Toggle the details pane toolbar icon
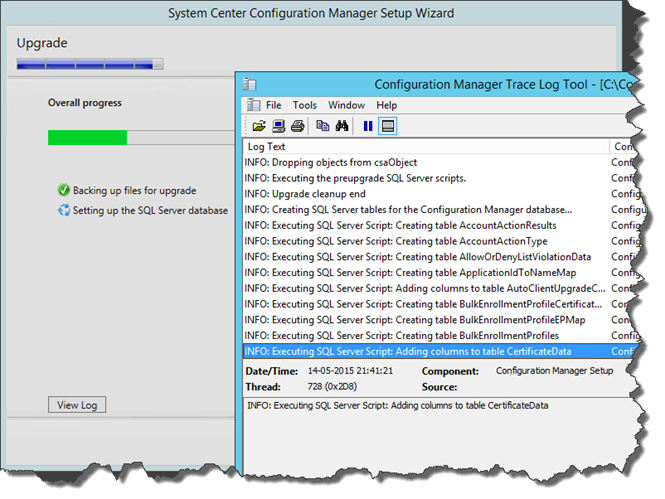This screenshot has width=665, height=499. [388, 126]
